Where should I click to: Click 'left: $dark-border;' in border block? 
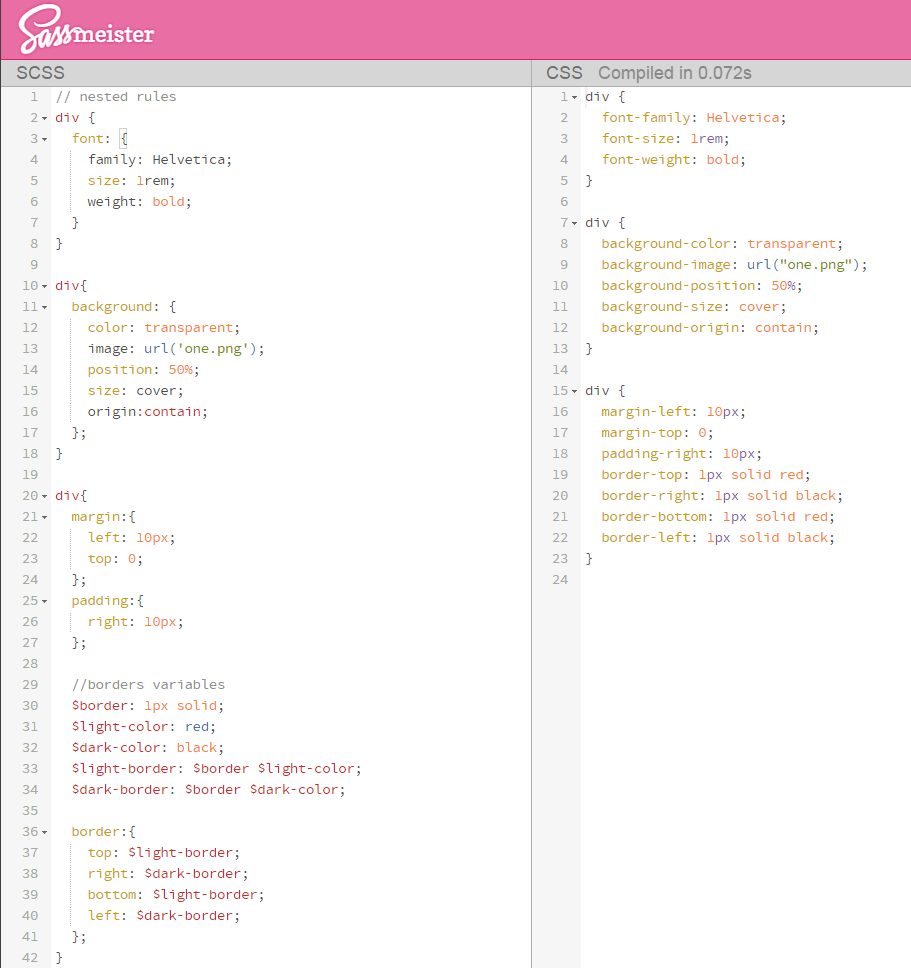(x=164, y=916)
